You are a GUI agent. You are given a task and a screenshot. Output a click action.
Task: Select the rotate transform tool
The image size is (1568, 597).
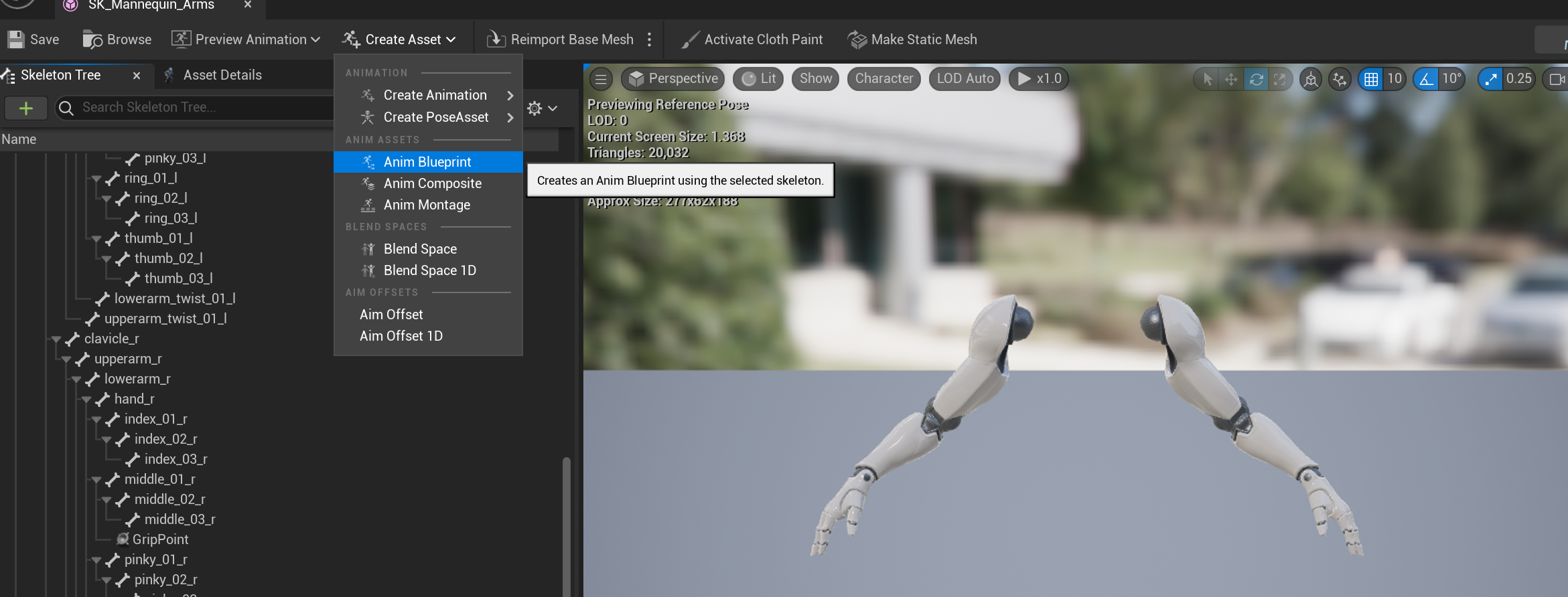pyautogui.click(x=1256, y=79)
